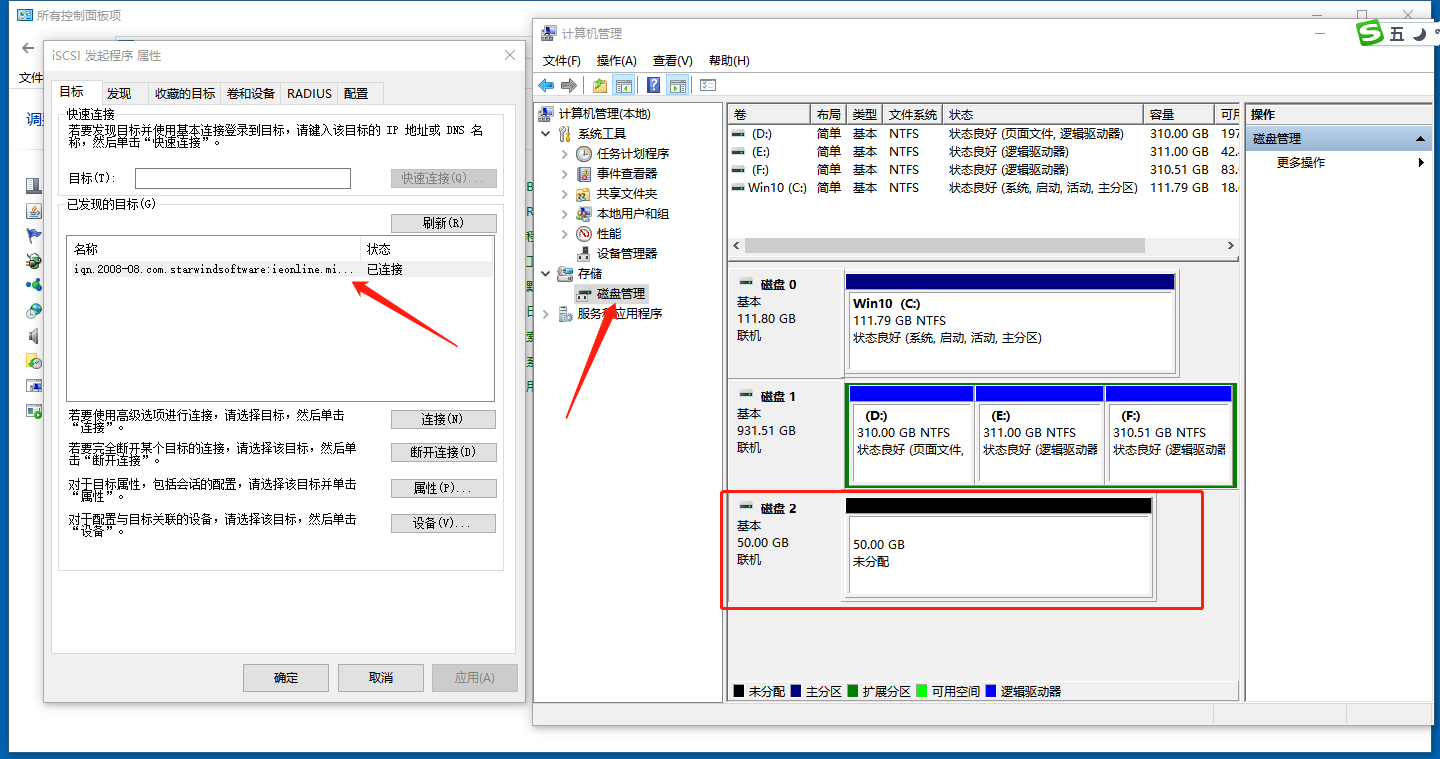Click the Back arrow in Computer Management toolbar
1440x759 pixels.
[x=546, y=85]
